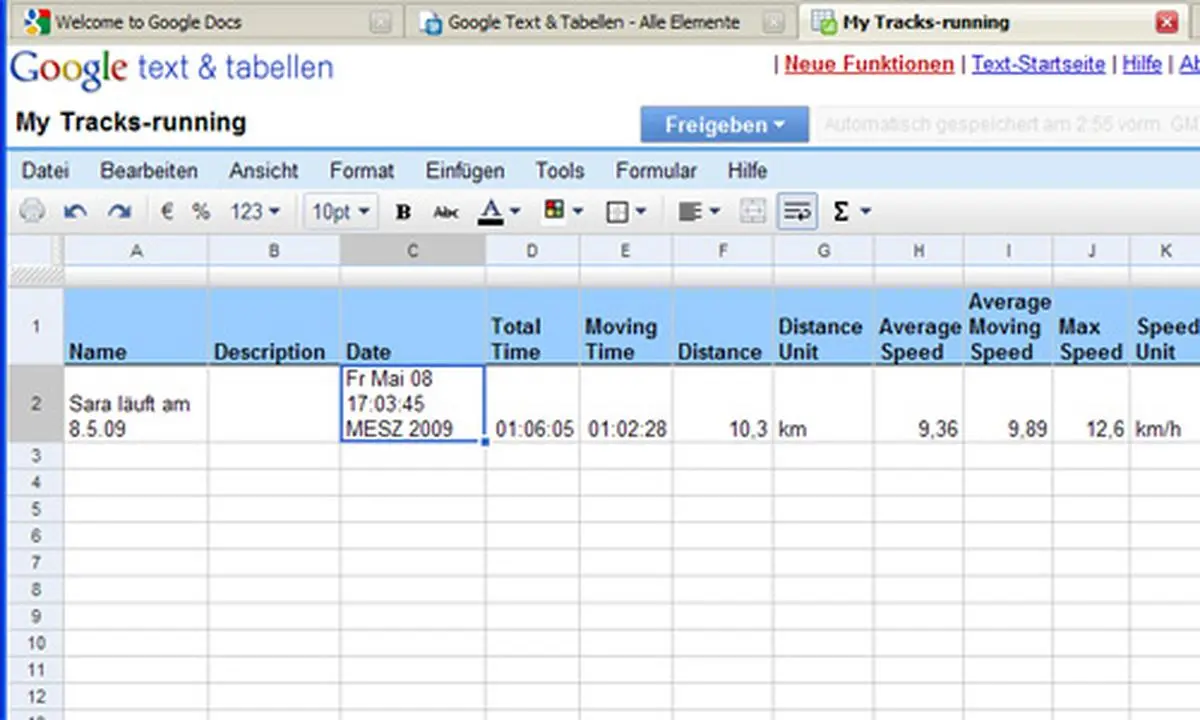The height and width of the screenshot is (720, 1200).
Task: Switch to the Welcome to Google Docs tab
Action: pyautogui.click(x=150, y=21)
